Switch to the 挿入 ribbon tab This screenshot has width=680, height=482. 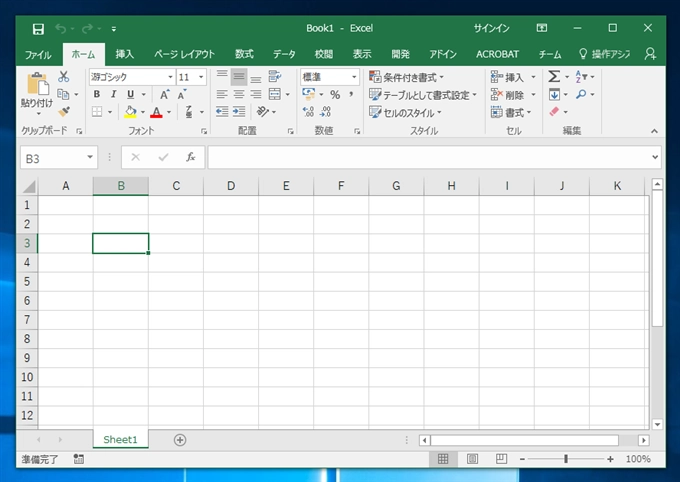pyautogui.click(x=124, y=54)
